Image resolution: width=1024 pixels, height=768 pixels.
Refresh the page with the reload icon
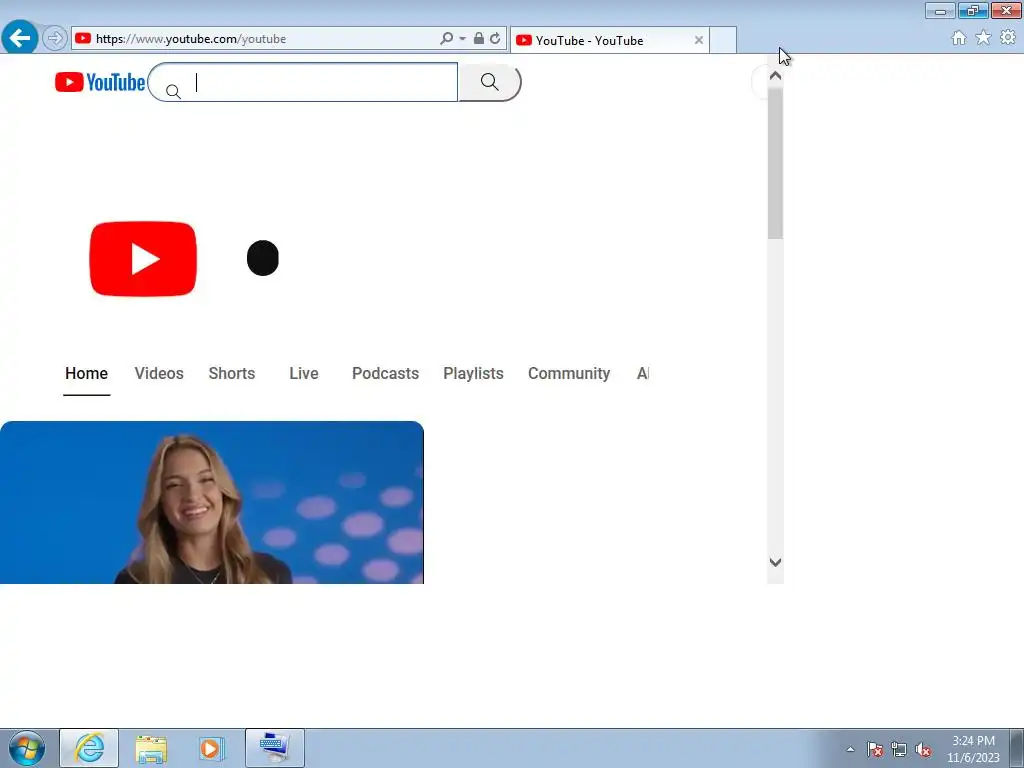(x=495, y=39)
